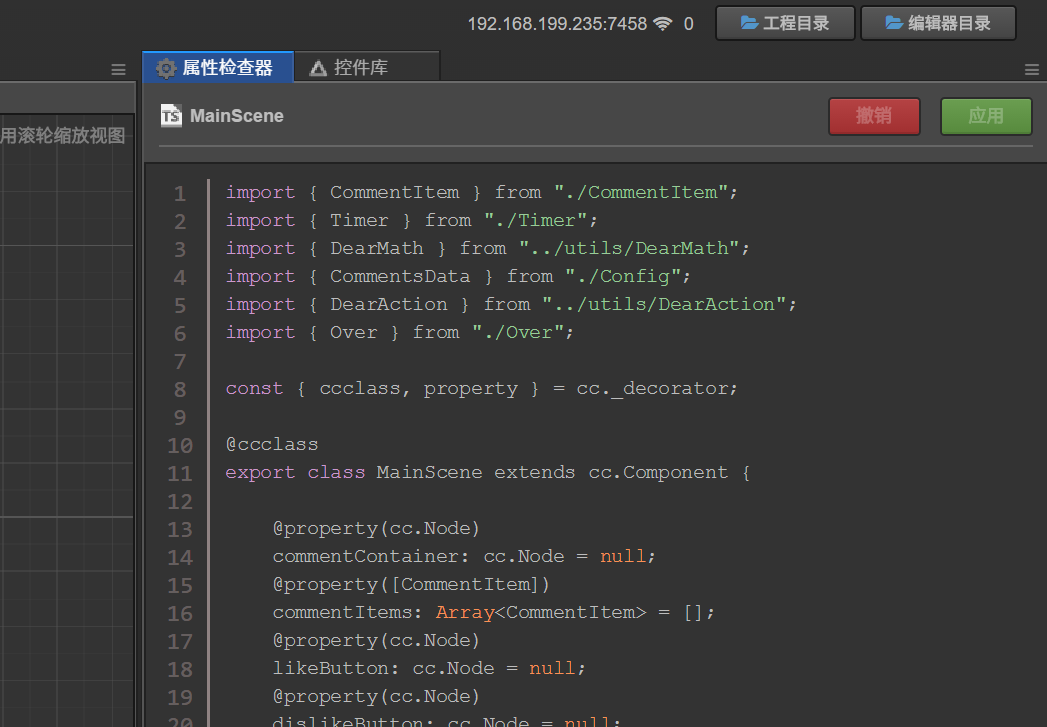
Task: Click the triangle icon on 控件库 tab
Action: click(318, 68)
